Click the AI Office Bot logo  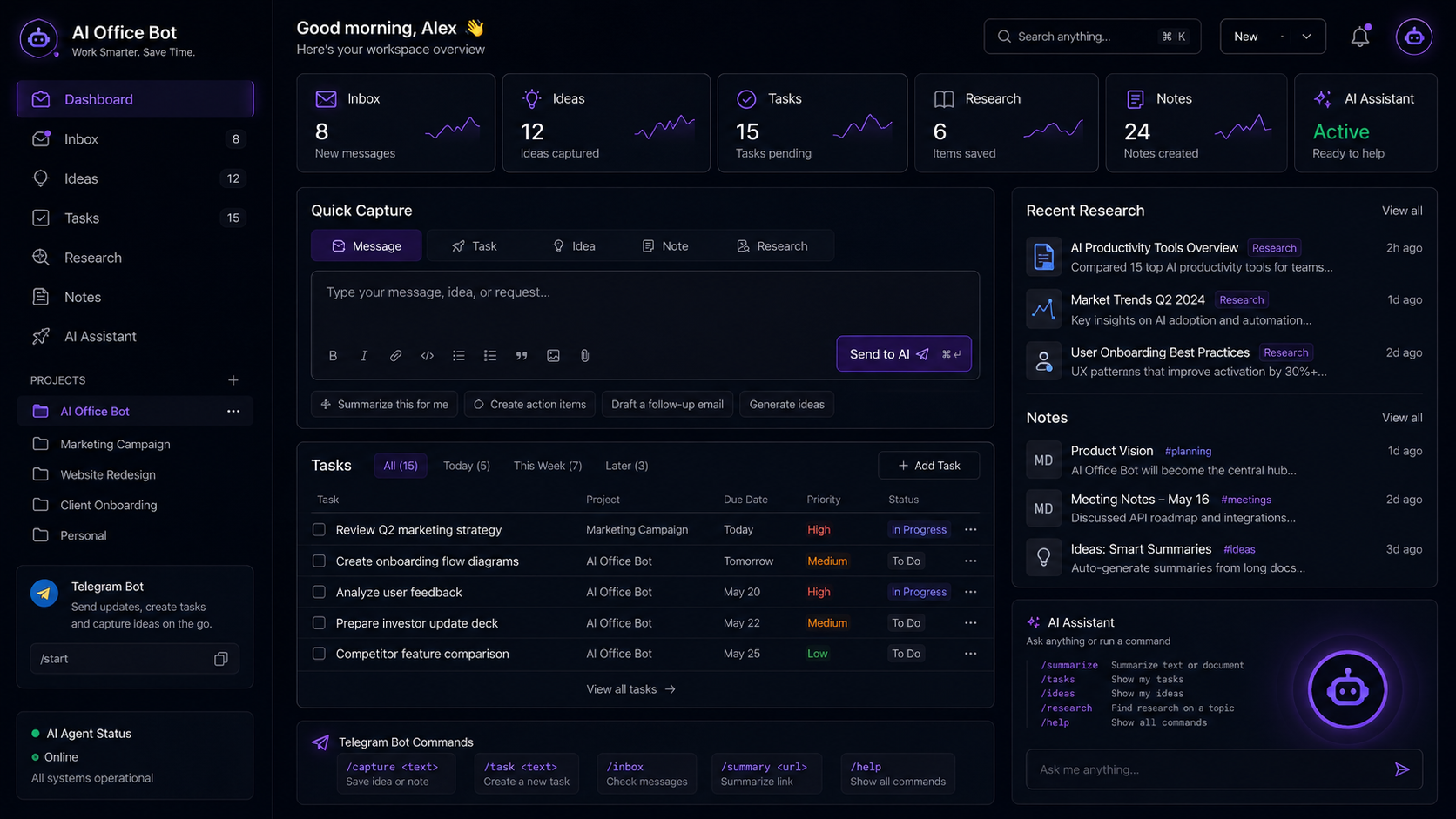39,38
